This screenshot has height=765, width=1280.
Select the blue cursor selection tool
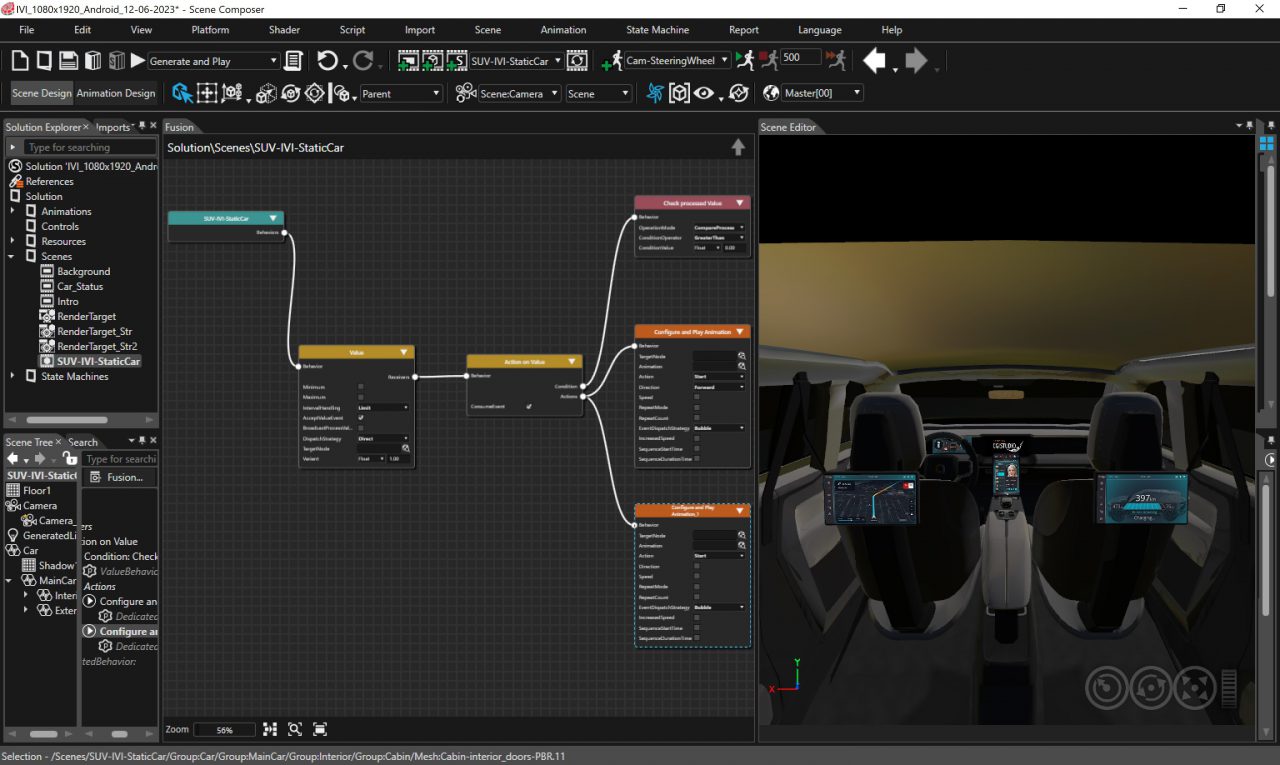tap(182, 93)
